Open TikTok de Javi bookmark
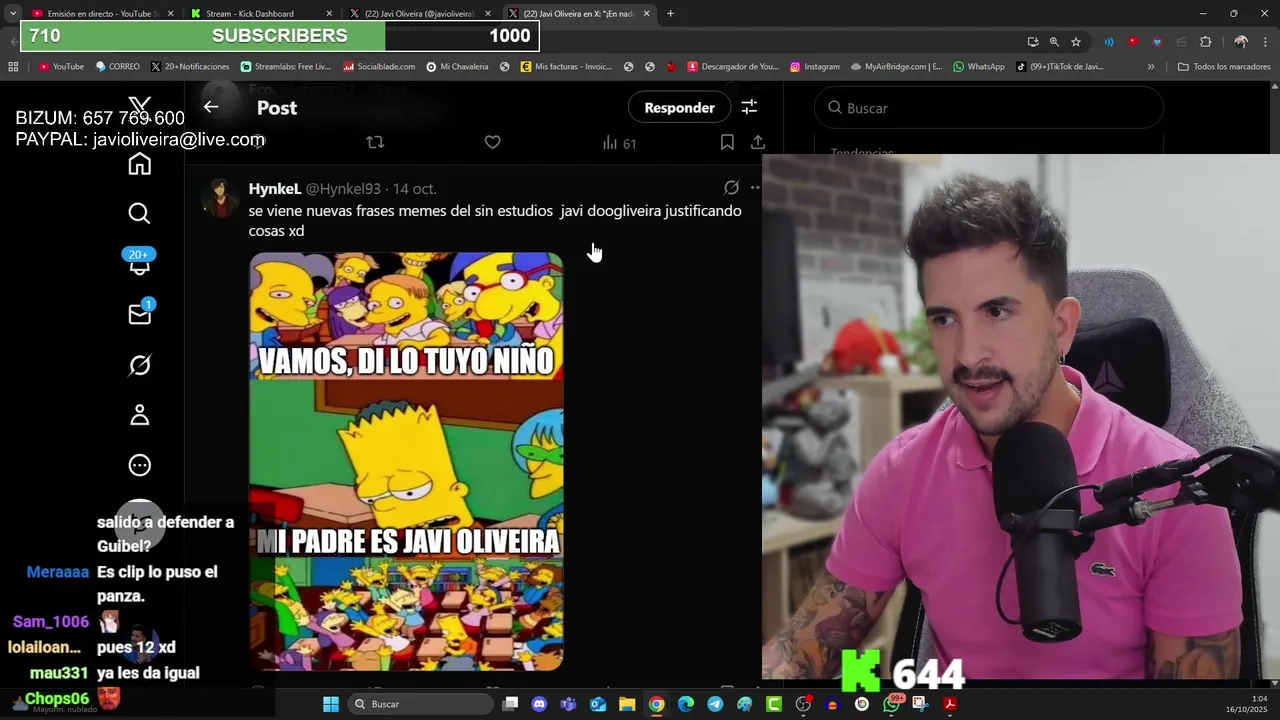Screen dimensions: 1280x720 tap(1060, 66)
